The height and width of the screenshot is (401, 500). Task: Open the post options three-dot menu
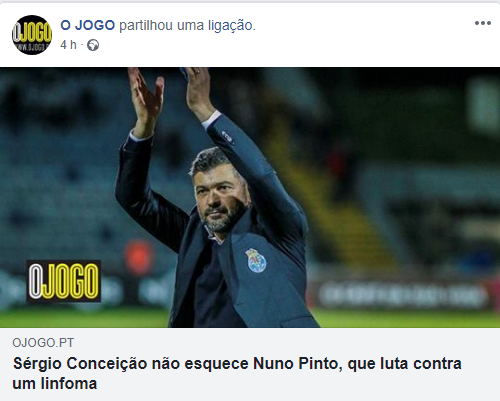coord(483,23)
